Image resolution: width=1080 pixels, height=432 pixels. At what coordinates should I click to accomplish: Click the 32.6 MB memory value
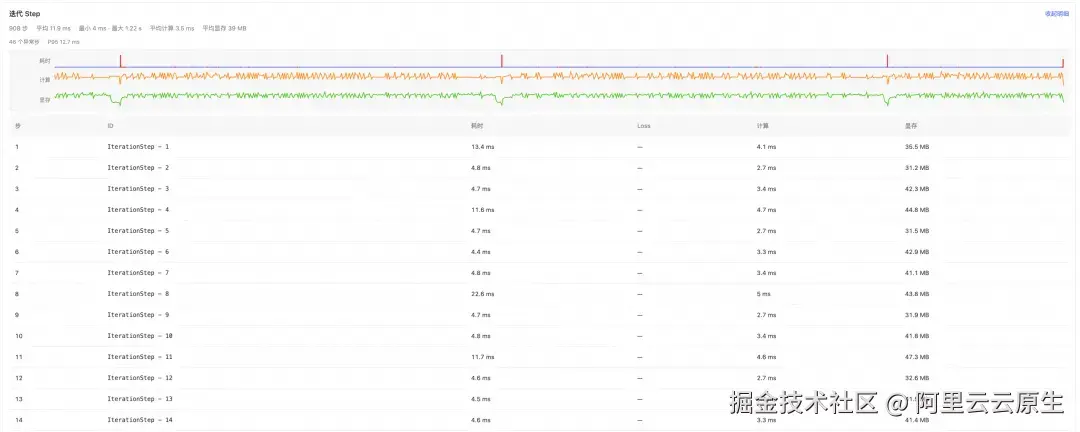pos(917,378)
